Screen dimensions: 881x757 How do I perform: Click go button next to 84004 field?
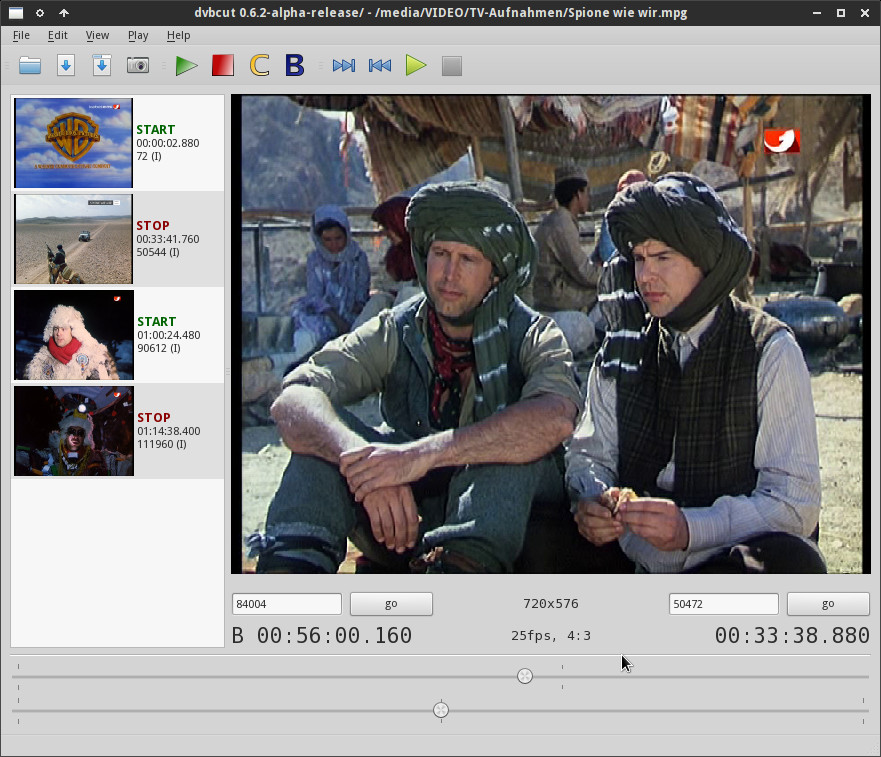(391, 604)
